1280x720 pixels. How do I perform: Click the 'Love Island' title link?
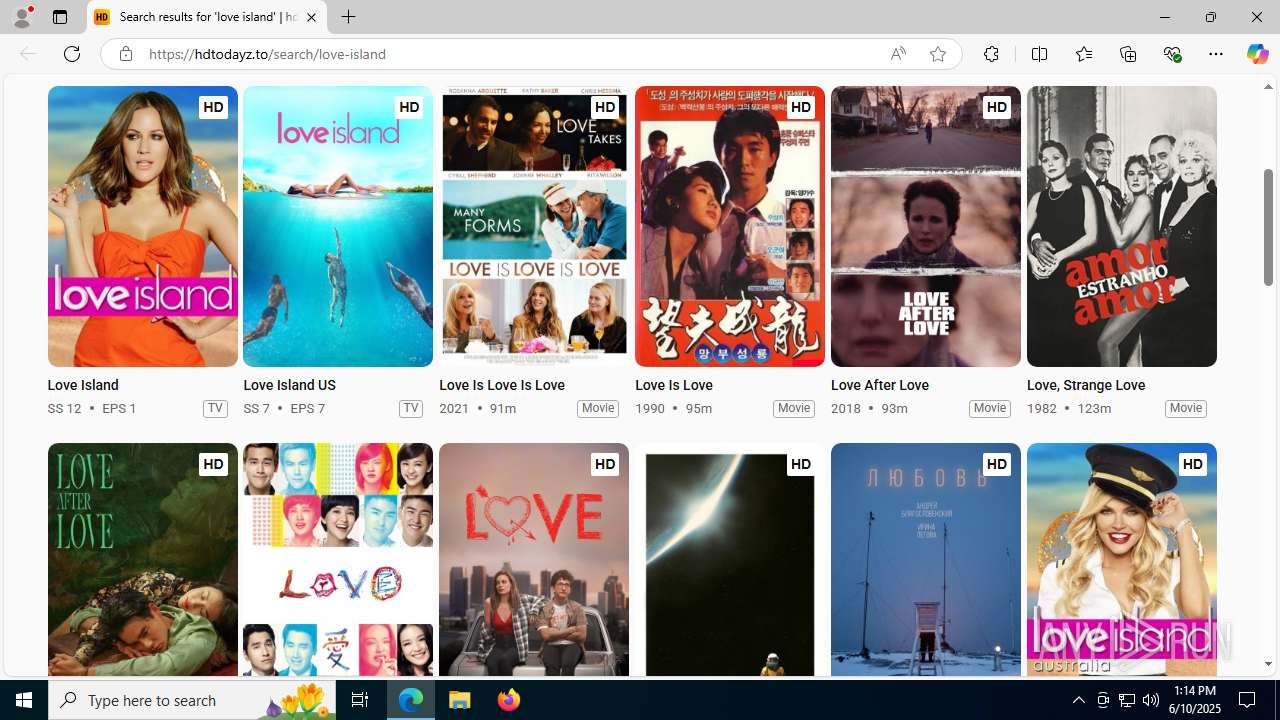click(x=83, y=385)
